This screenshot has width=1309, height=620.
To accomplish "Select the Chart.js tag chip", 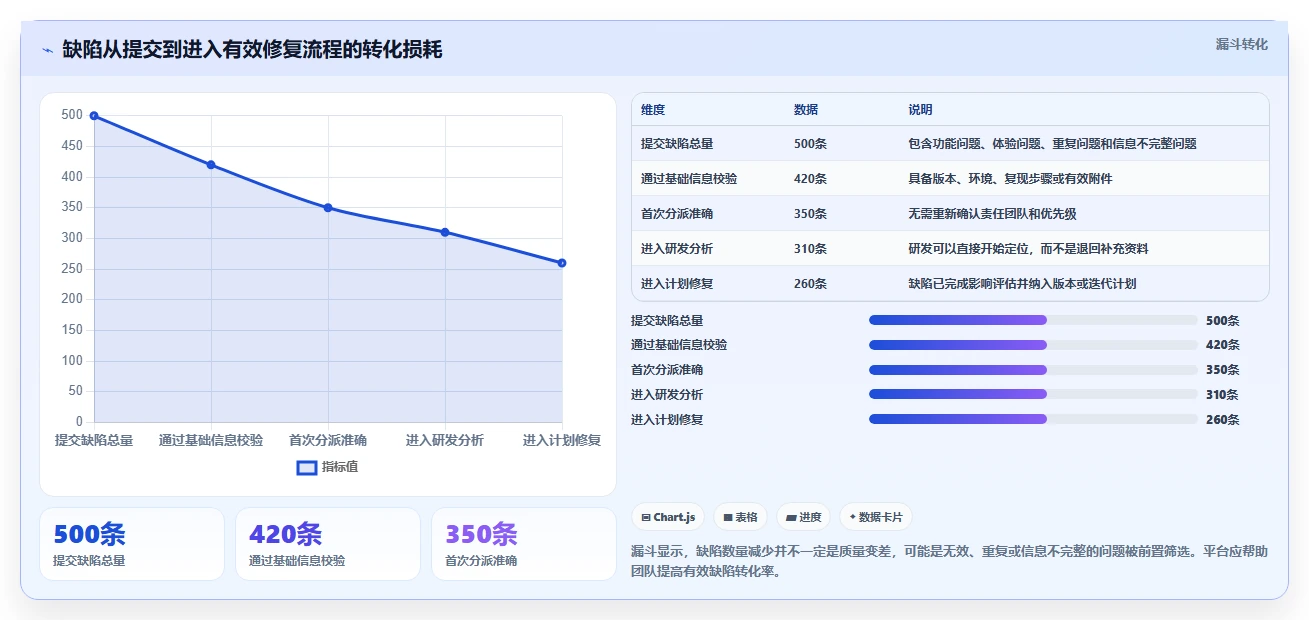I will click(668, 517).
